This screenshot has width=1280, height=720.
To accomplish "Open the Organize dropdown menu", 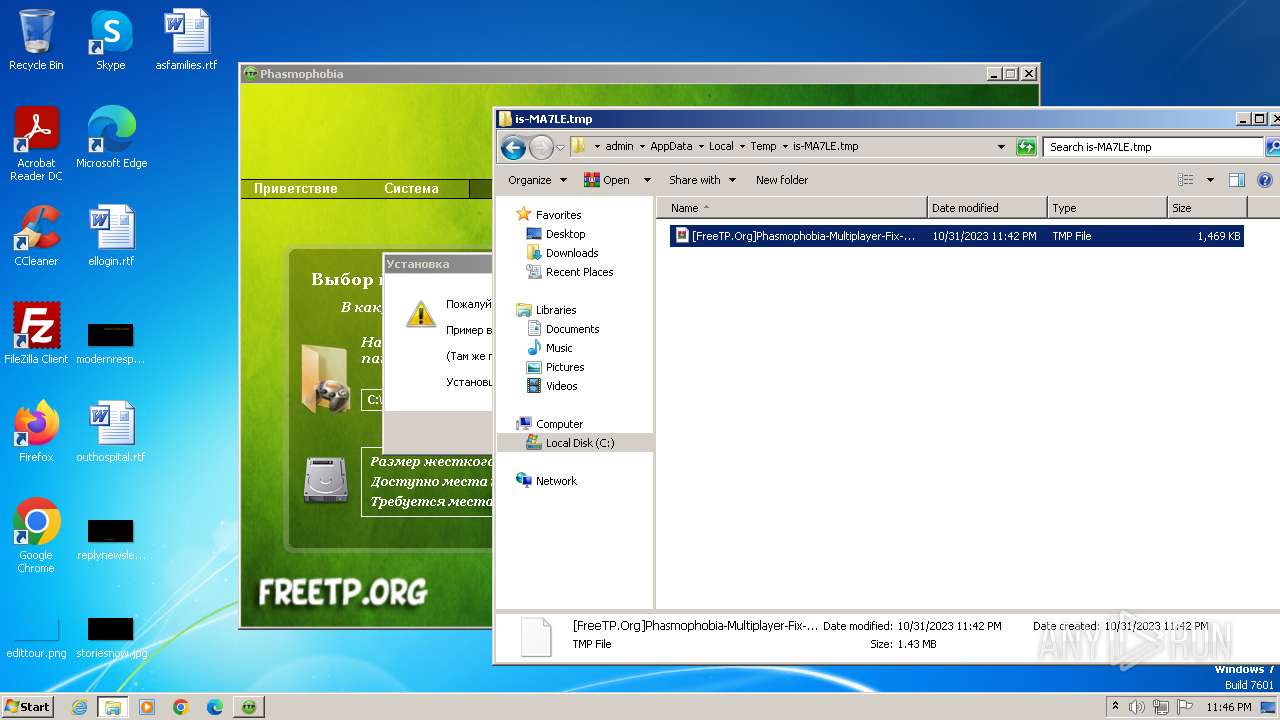I will (x=537, y=180).
